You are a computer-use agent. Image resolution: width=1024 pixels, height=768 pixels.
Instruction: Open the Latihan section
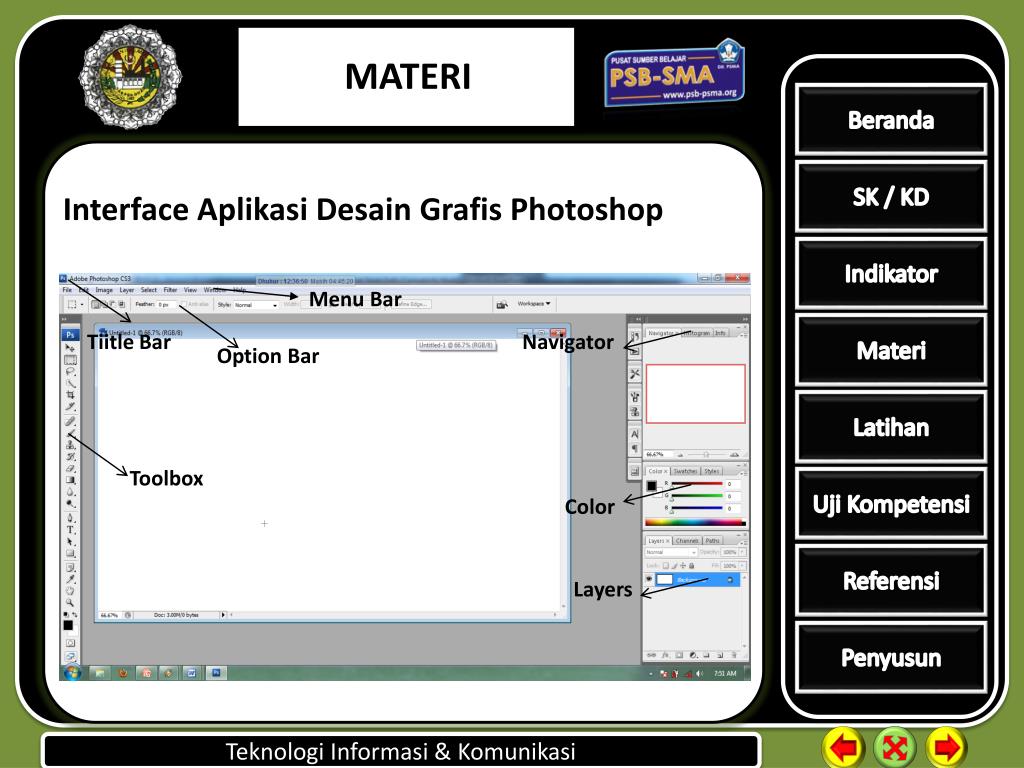891,427
